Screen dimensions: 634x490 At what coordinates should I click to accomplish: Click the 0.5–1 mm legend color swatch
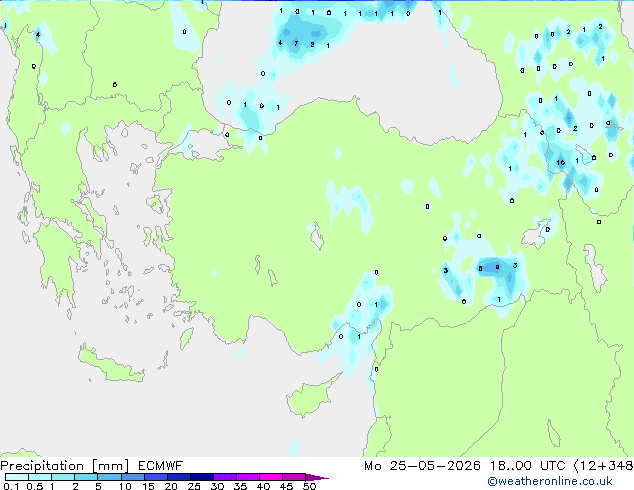(40, 477)
